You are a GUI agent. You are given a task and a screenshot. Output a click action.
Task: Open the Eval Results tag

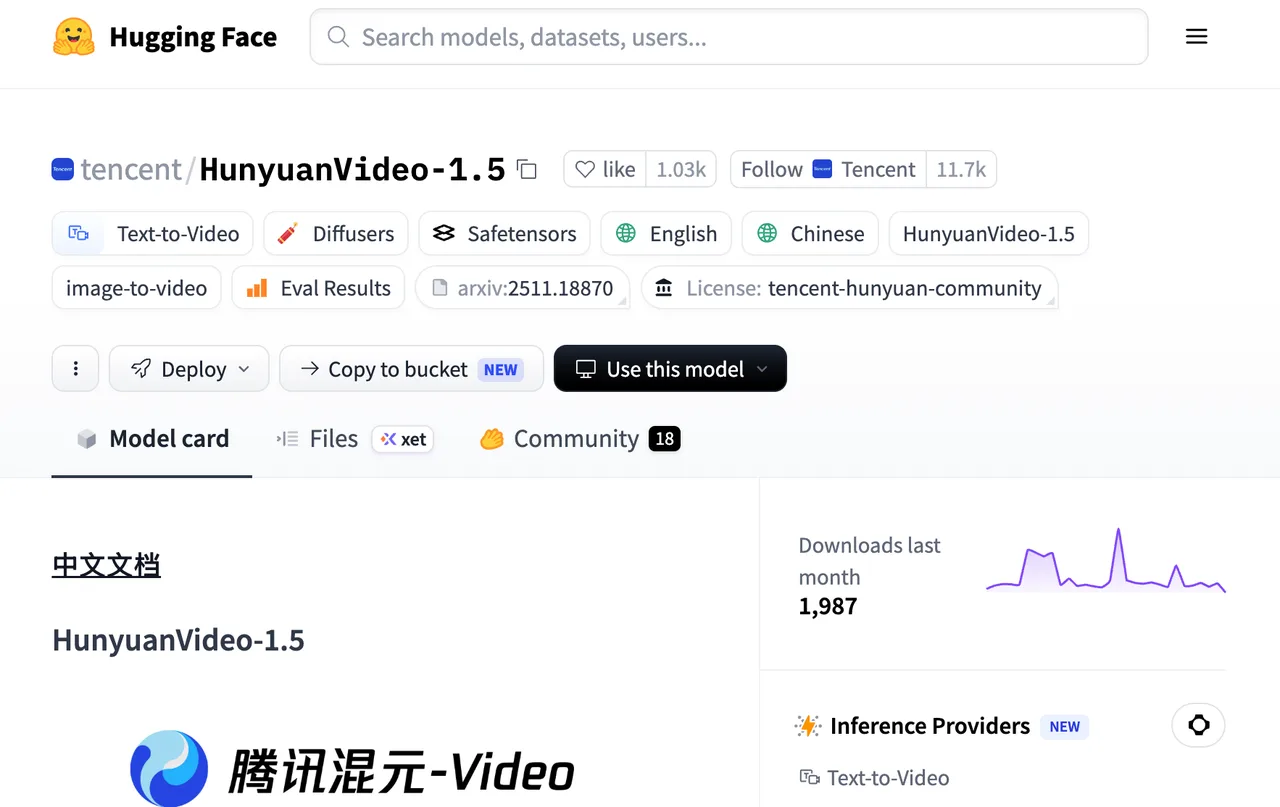(318, 288)
